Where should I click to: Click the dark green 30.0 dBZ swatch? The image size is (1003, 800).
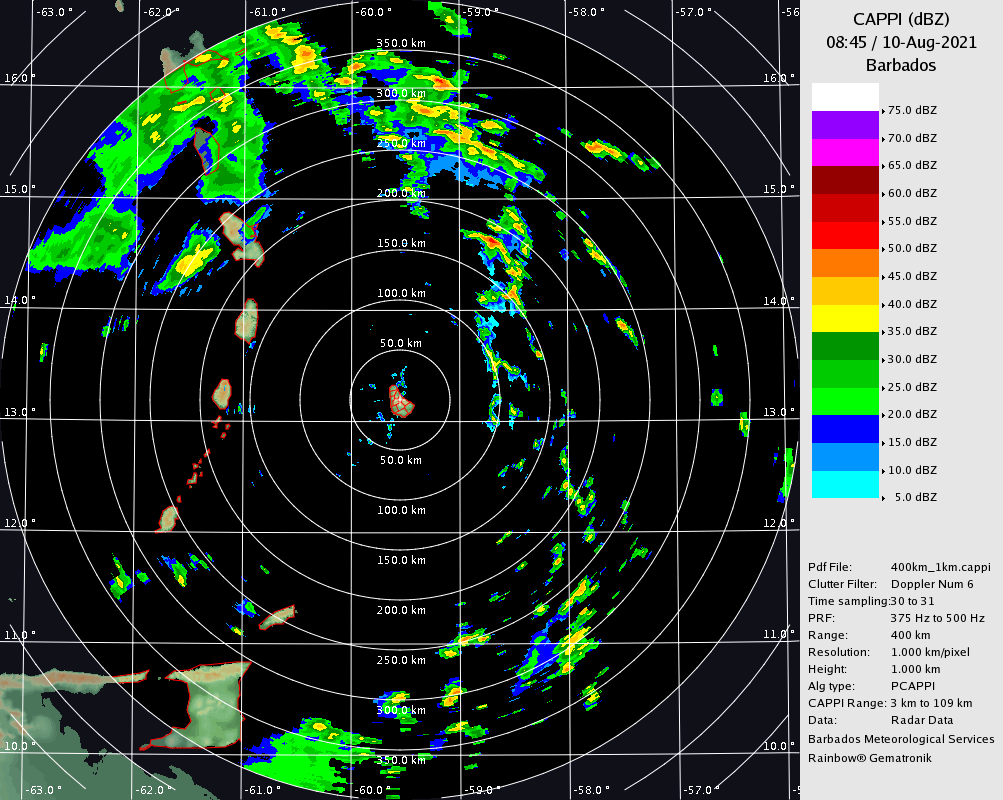845,346
